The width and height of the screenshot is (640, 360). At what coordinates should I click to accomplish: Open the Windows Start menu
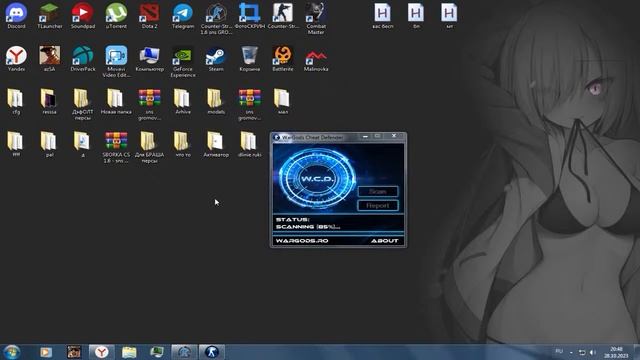coord(11,352)
